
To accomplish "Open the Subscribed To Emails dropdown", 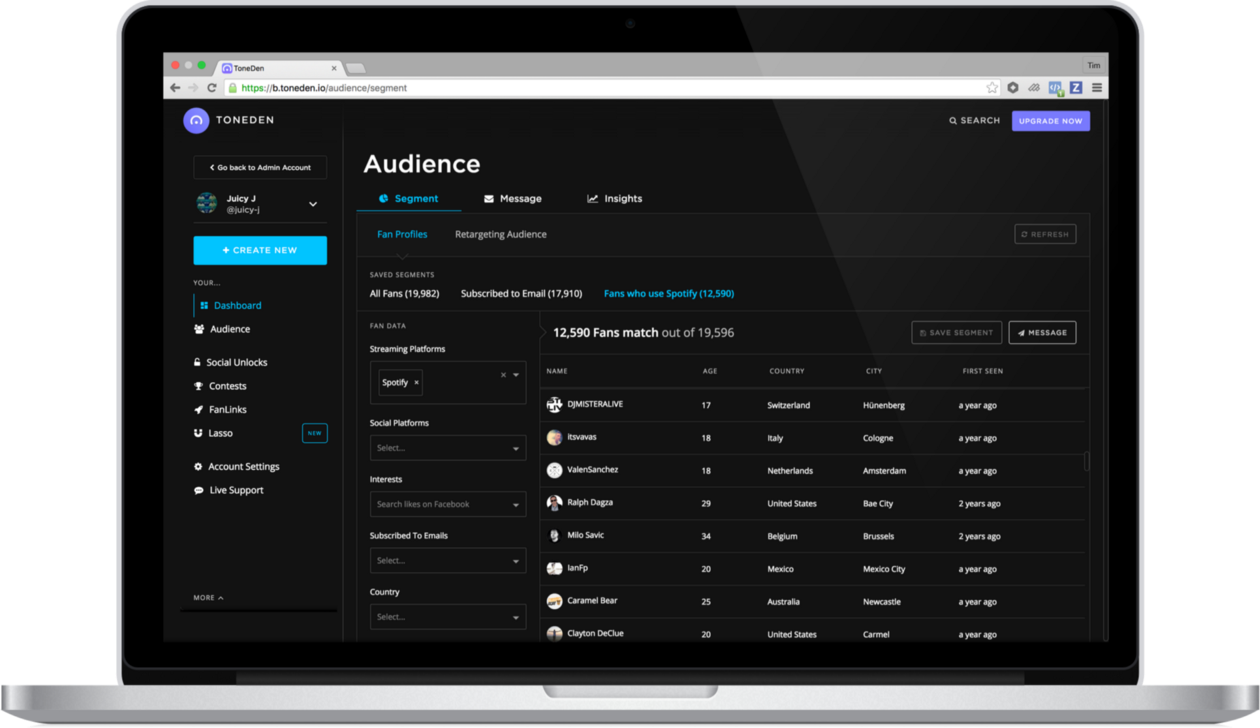I will click(x=448, y=561).
